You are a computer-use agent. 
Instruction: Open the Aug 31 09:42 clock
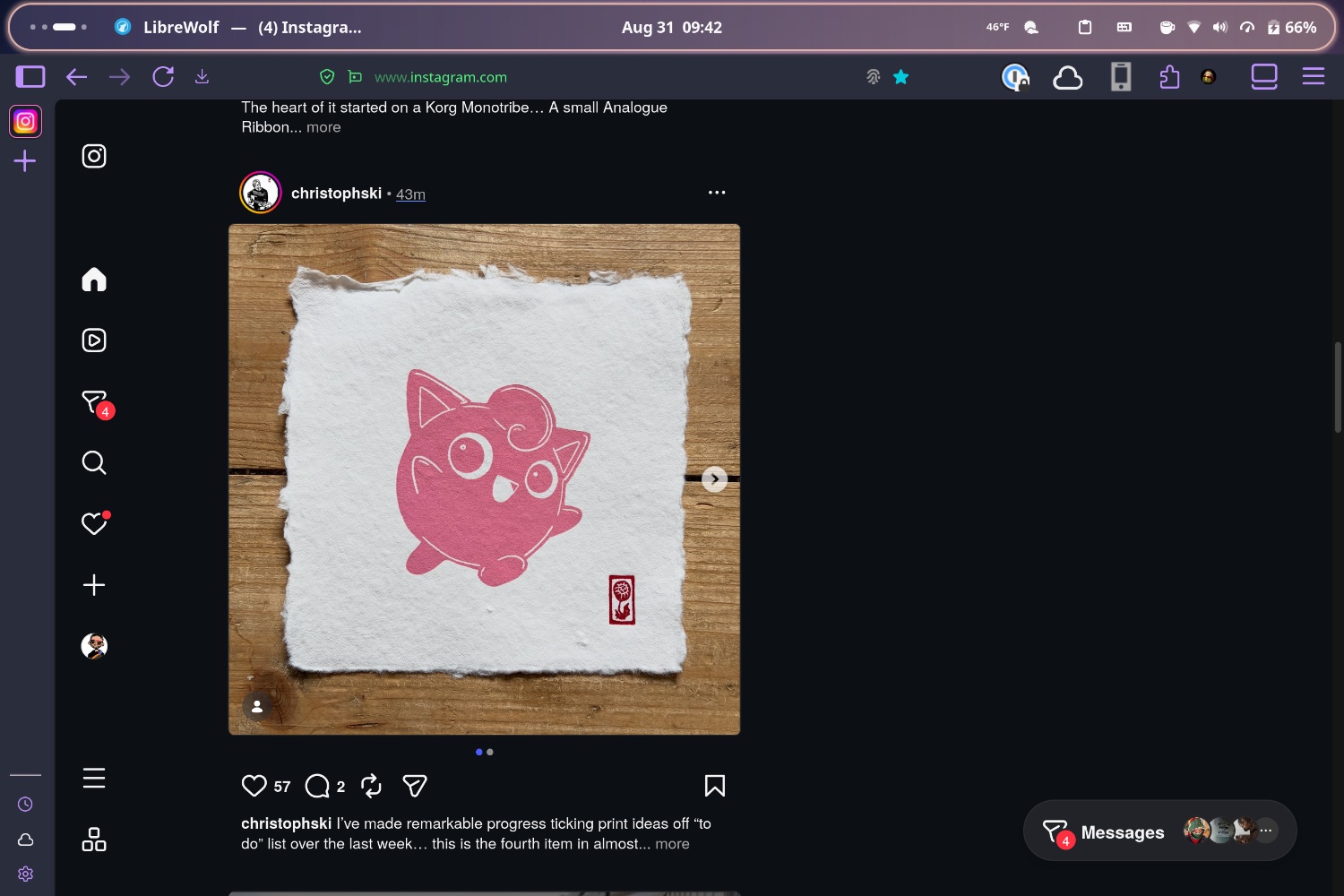tap(672, 27)
